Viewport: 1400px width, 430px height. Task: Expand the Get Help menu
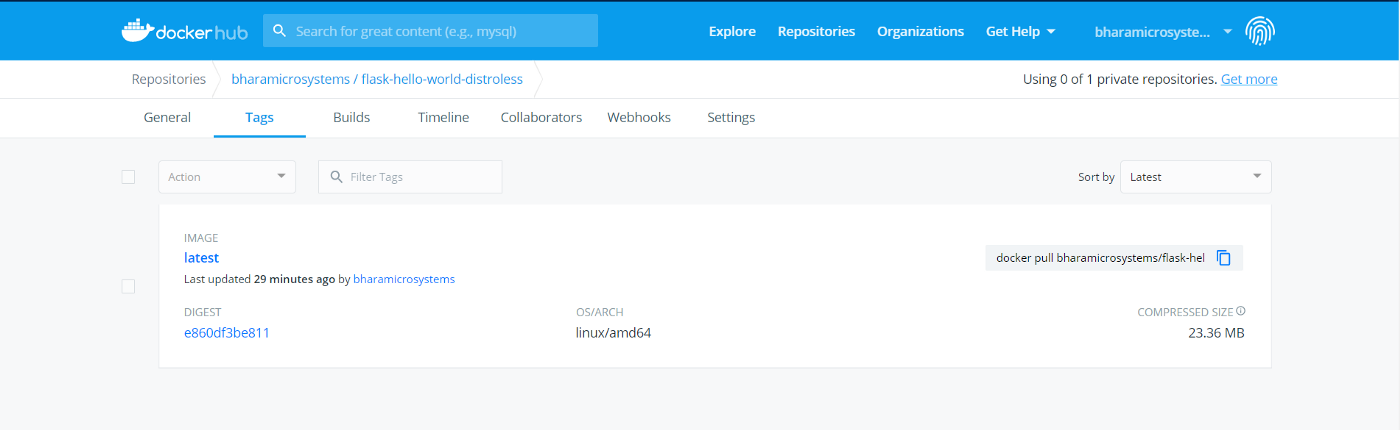(1021, 31)
